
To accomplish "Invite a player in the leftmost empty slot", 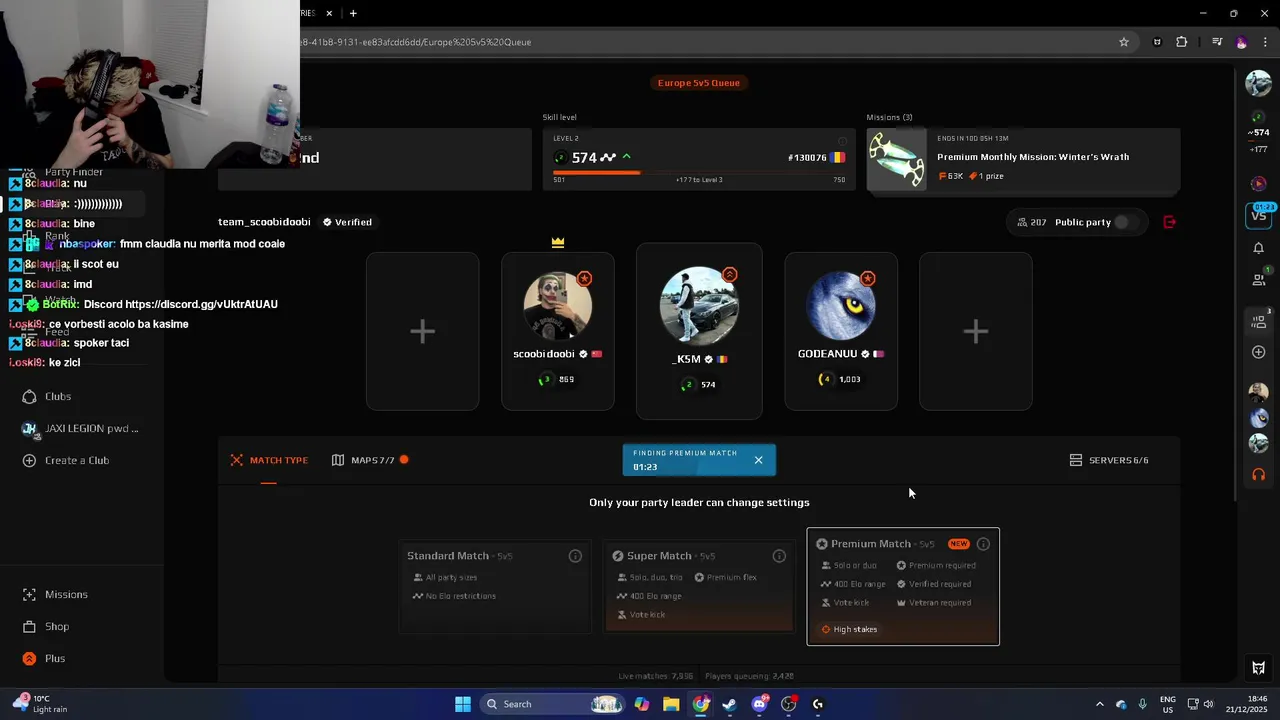I will click(422, 331).
